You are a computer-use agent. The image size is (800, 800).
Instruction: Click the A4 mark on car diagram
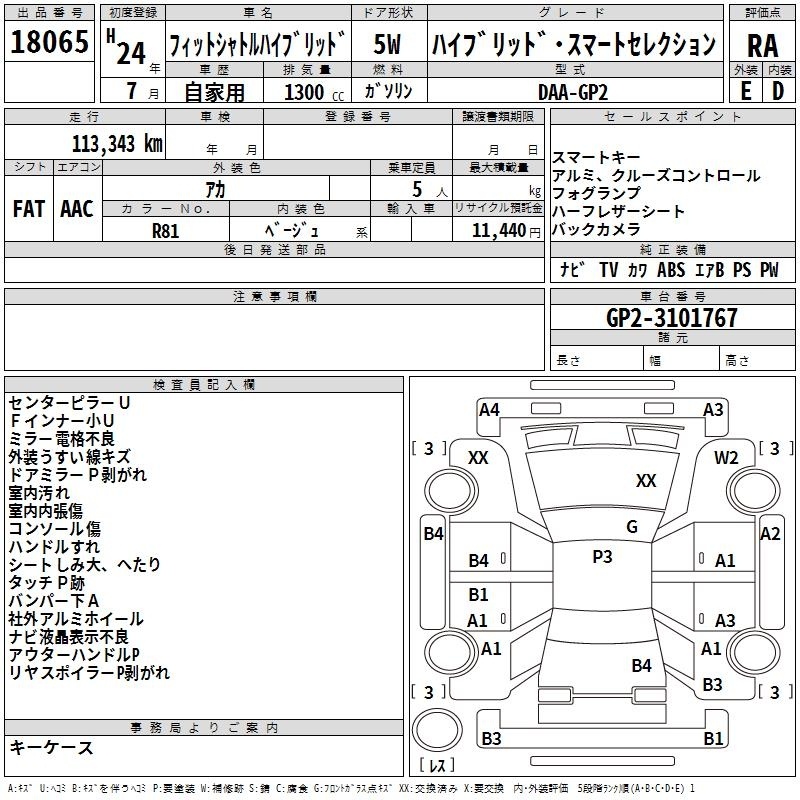click(x=489, y=410)
